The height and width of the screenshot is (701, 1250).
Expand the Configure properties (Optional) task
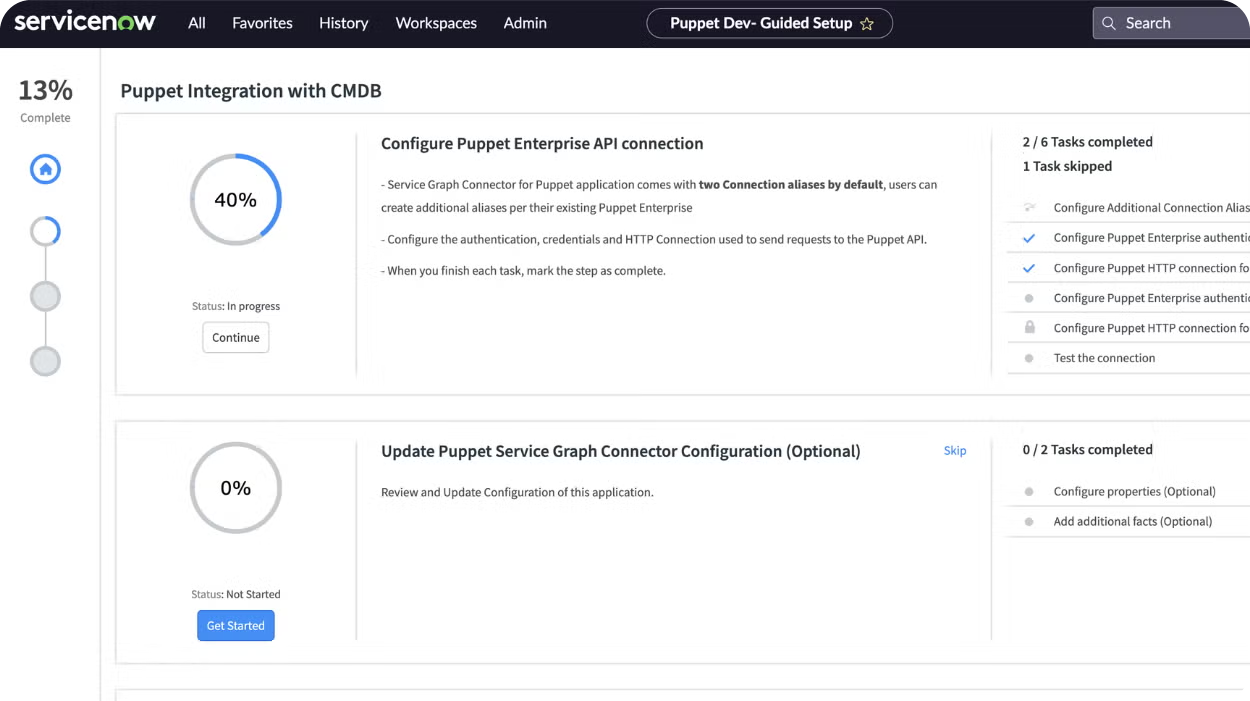1135,491
